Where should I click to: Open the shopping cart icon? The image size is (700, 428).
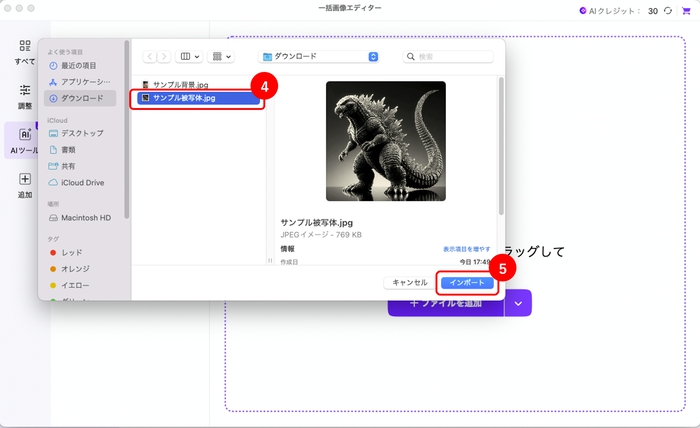(x=686, y=11)
